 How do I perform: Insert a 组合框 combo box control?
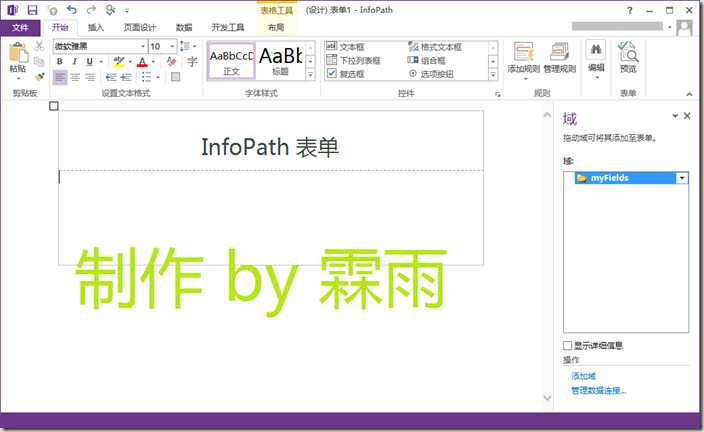pos(427,60)
